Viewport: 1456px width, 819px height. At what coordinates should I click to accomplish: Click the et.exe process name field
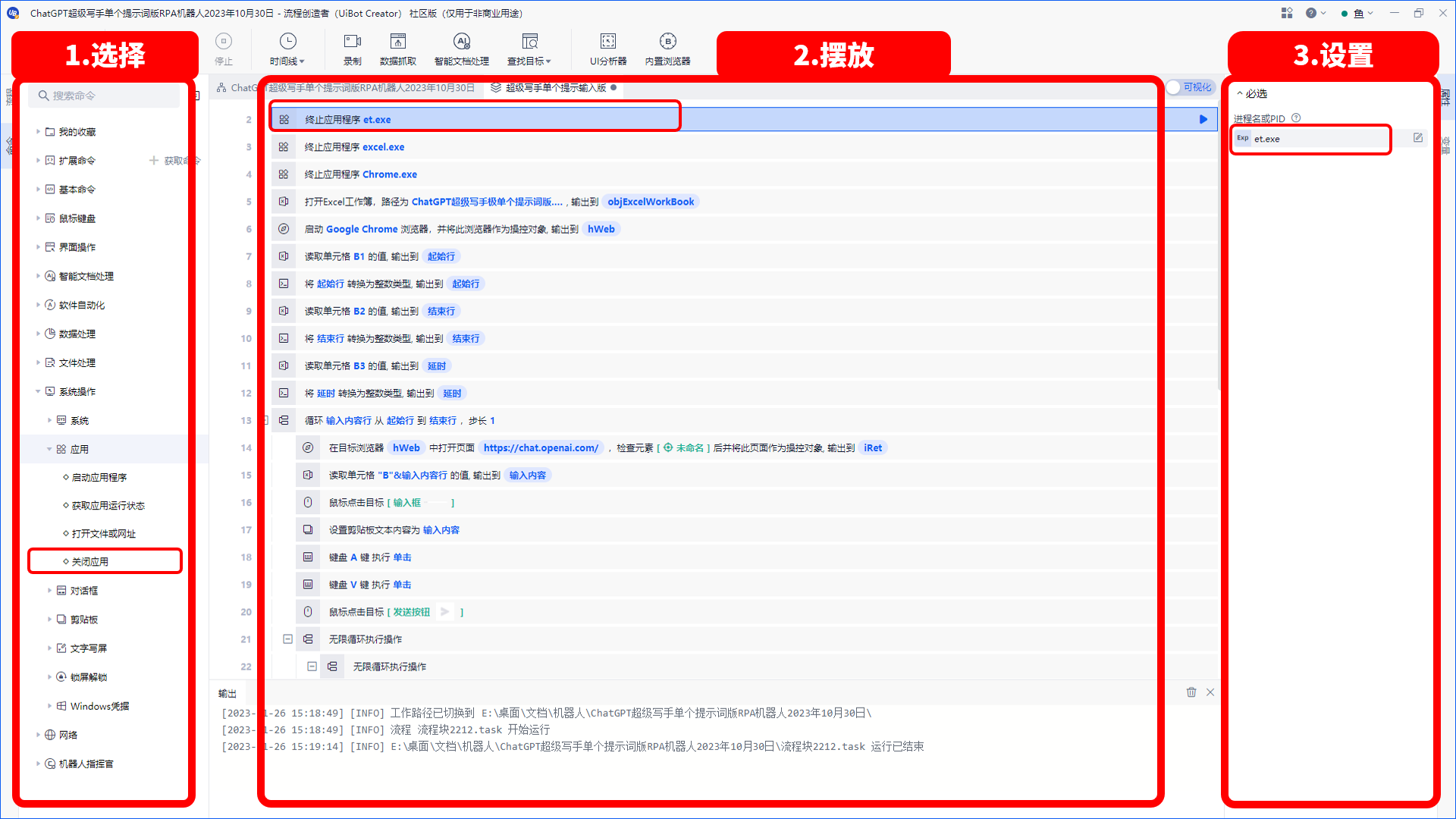pos(1319,138)
